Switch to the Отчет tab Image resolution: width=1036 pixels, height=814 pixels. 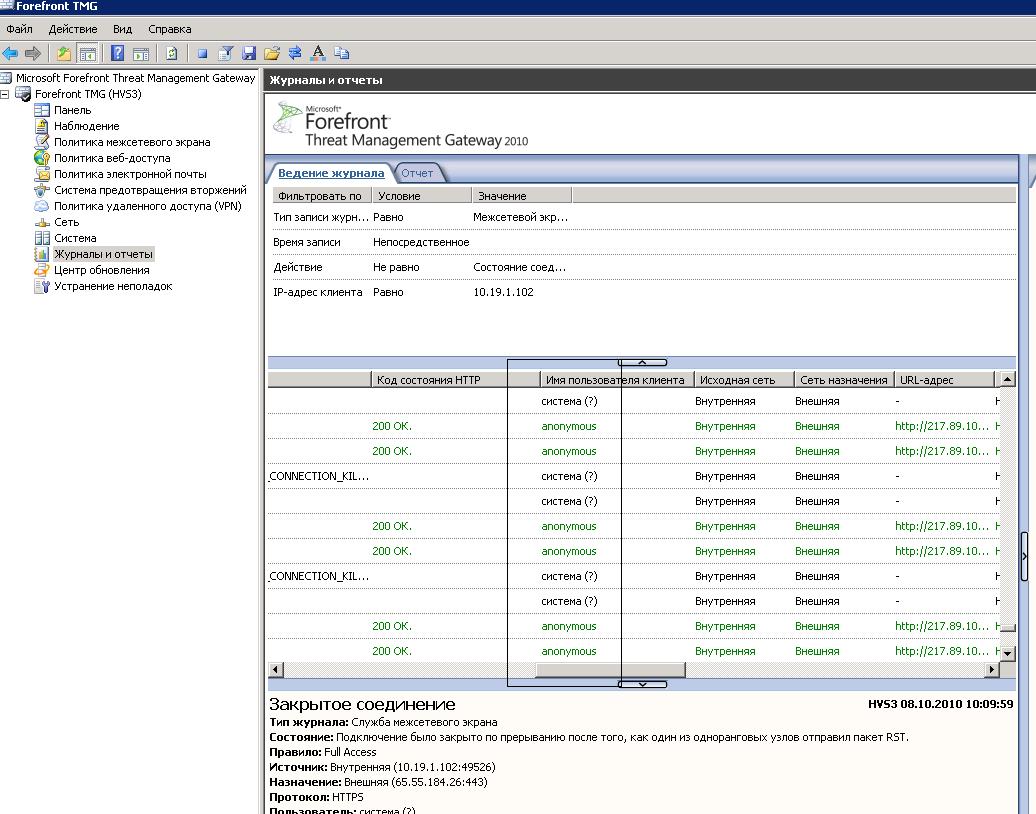417,173
